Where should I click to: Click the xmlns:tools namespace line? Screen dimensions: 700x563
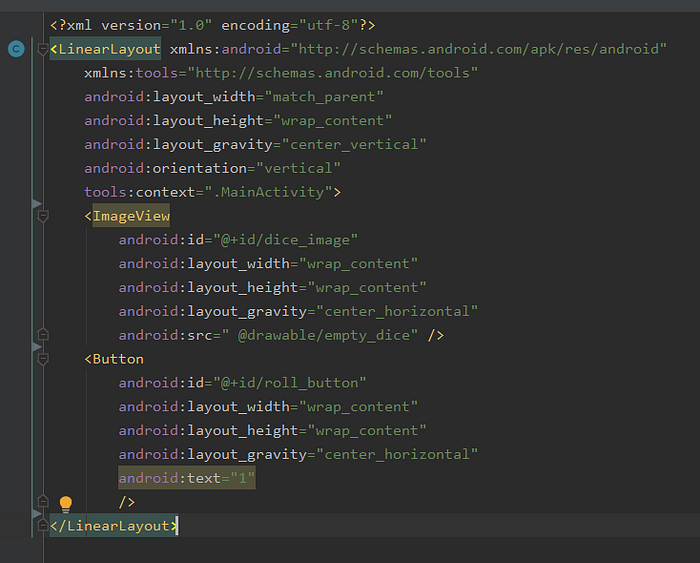281,73
